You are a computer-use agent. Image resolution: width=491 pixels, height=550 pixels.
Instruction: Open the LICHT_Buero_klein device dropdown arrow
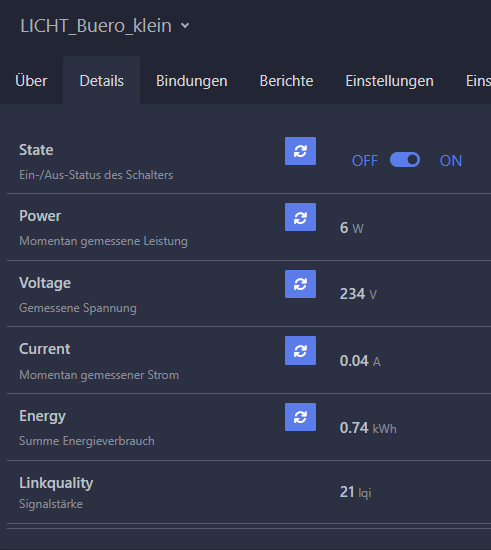click(185, 26)
